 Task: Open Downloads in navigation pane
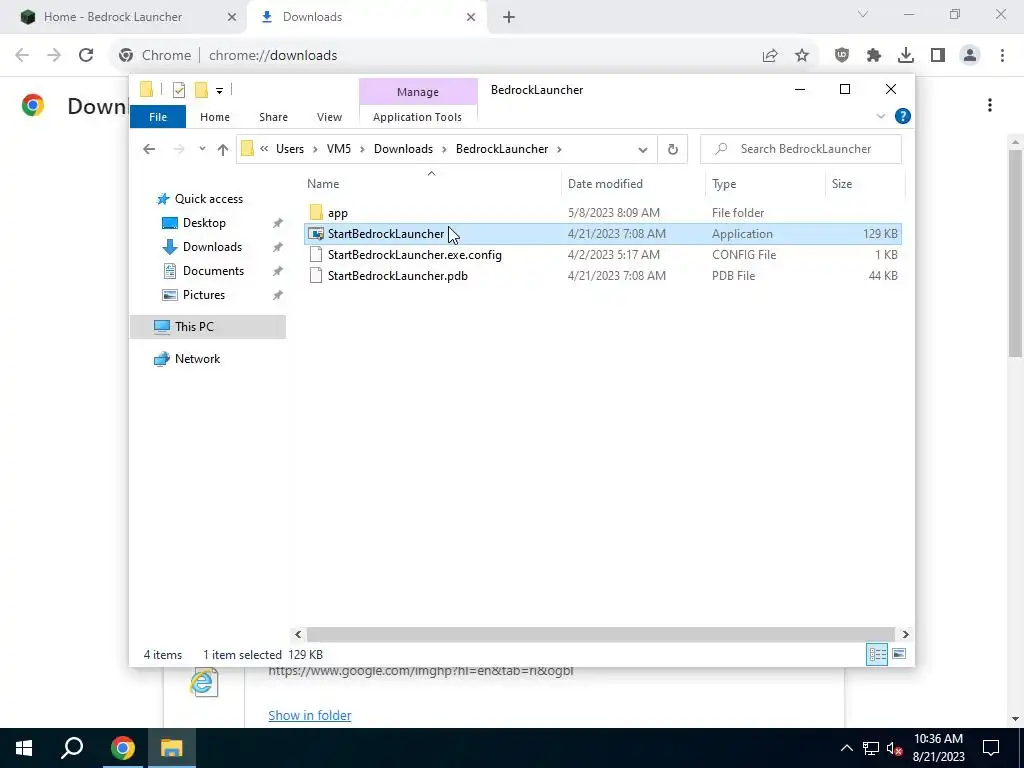click(212, 247)
